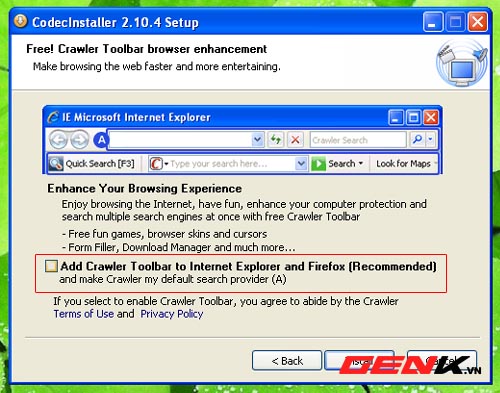Click the Crawler Search box

click(358, 140)
